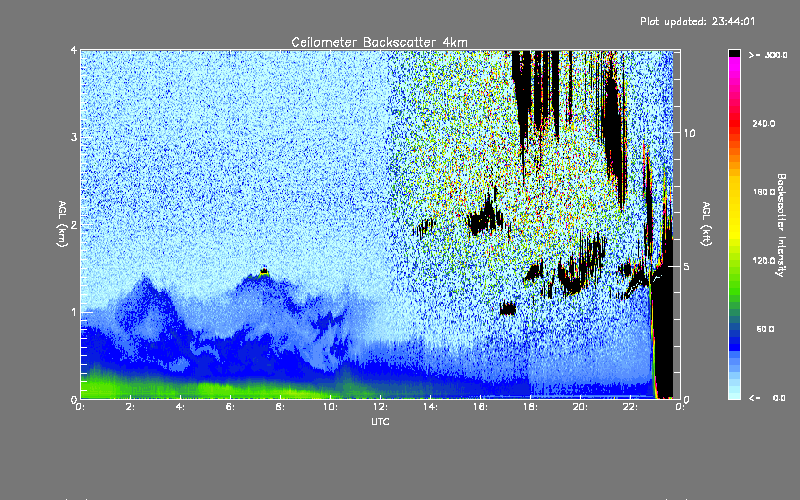Click the small red-yellow cloud echo near 1.5 km
This screenshot has width=800, height=500.
pos(264,272)
